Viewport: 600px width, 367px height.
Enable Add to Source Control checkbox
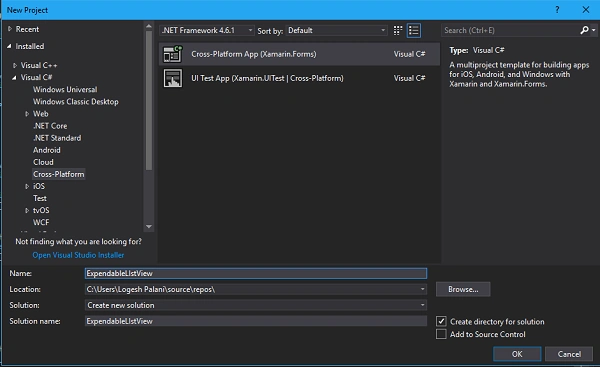click(441, 334)
